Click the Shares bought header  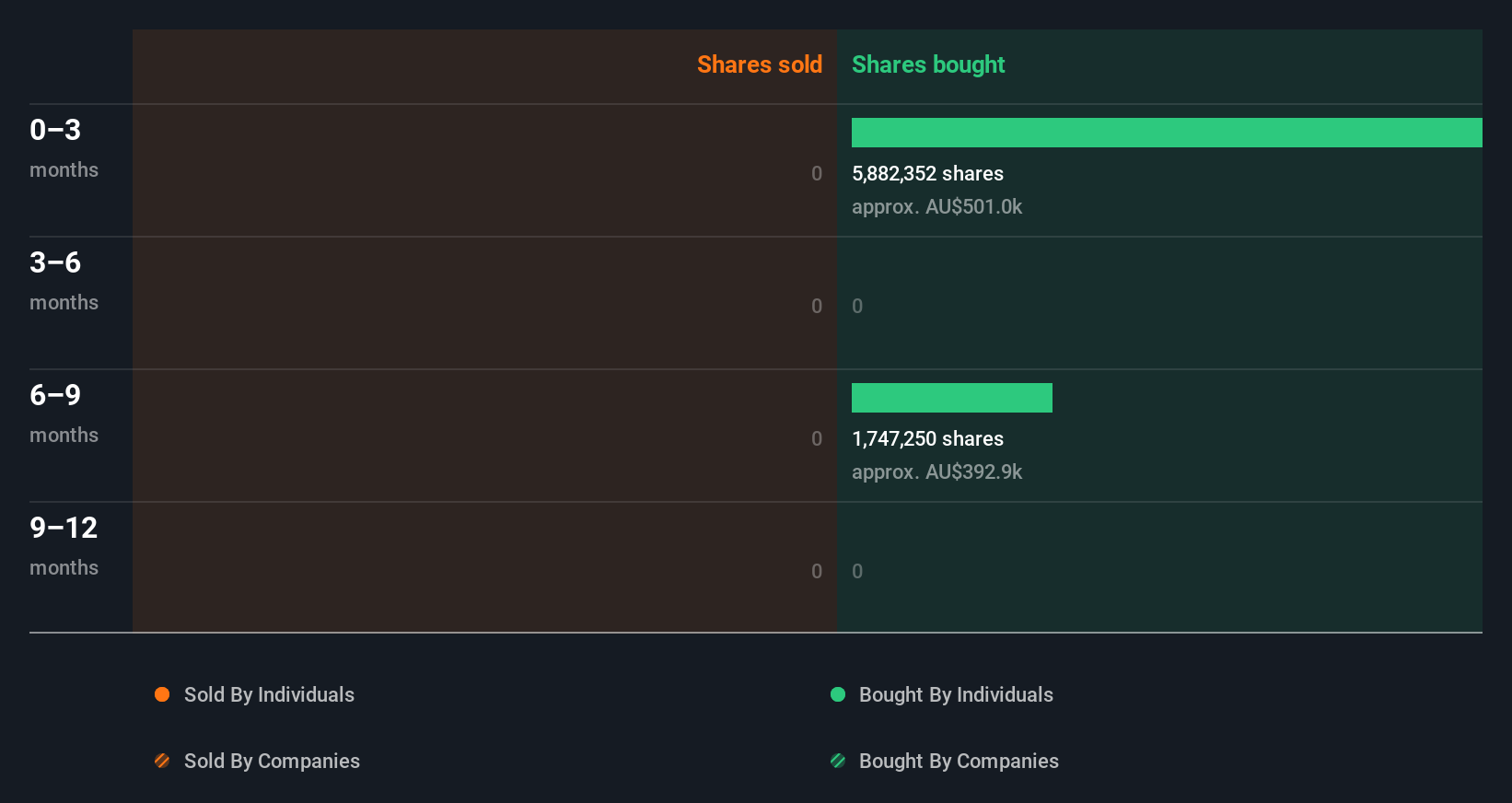pyautogui.click(x=928, y=64)
